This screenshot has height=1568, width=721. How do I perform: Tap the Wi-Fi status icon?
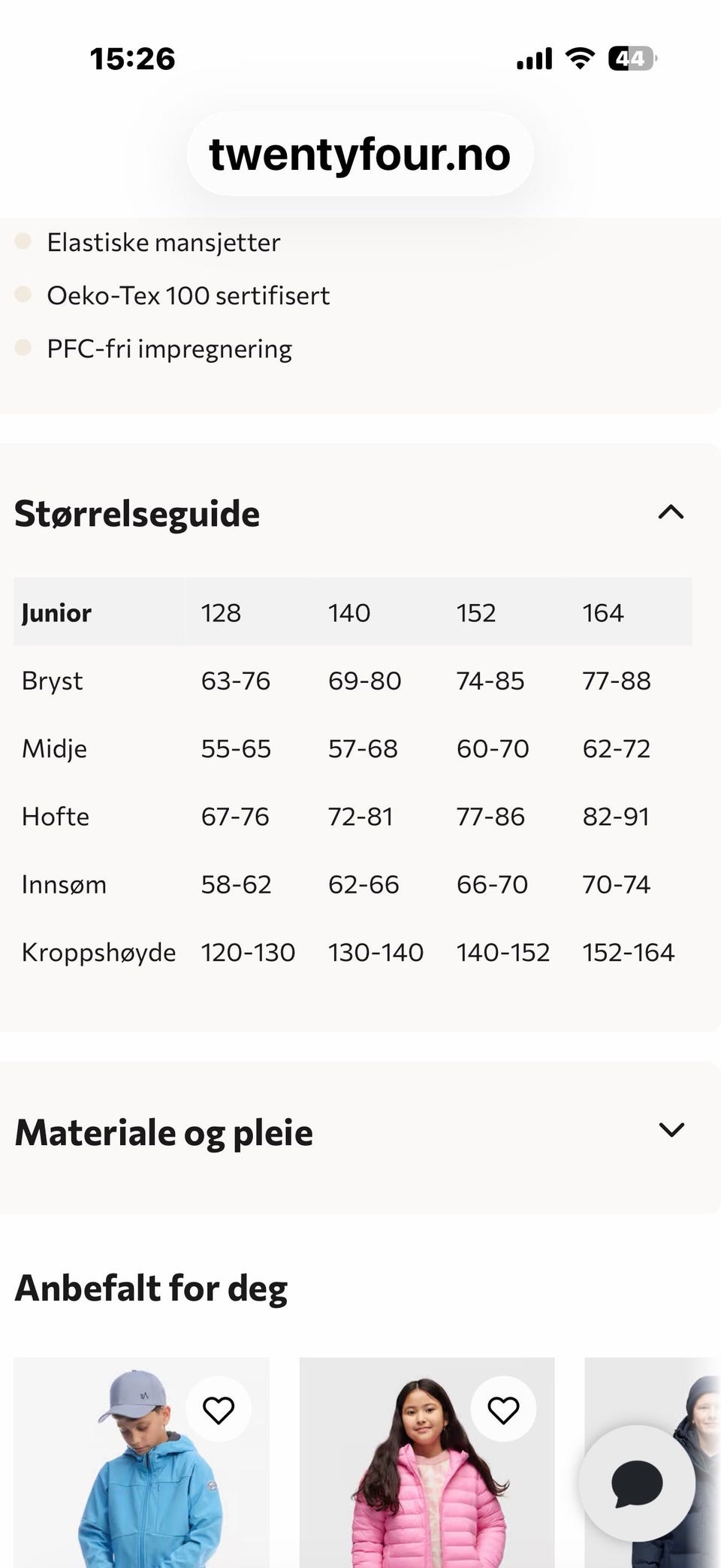[x=579, y=58]
